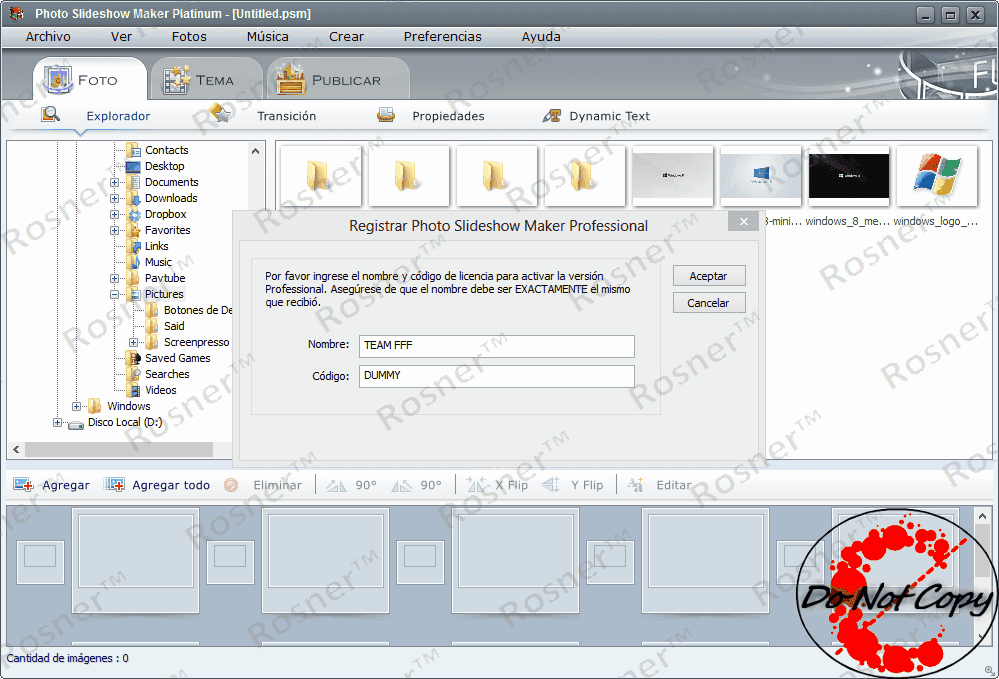Click the tree horizontal scroll left arrow
The width and height of the screenshot is (999, 679).
(17, 450)
